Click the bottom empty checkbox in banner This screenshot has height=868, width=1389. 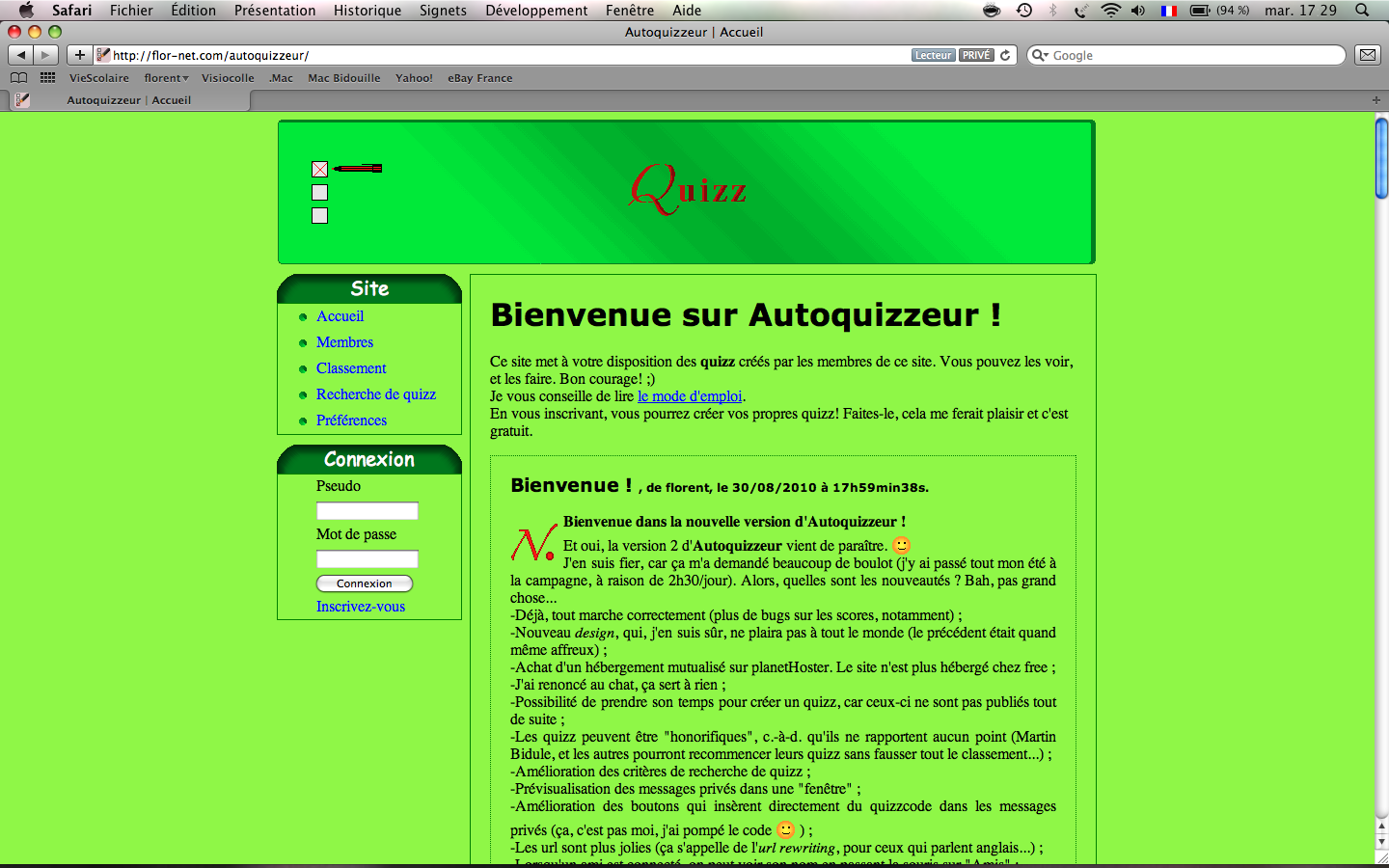click(x=320, y=216)
